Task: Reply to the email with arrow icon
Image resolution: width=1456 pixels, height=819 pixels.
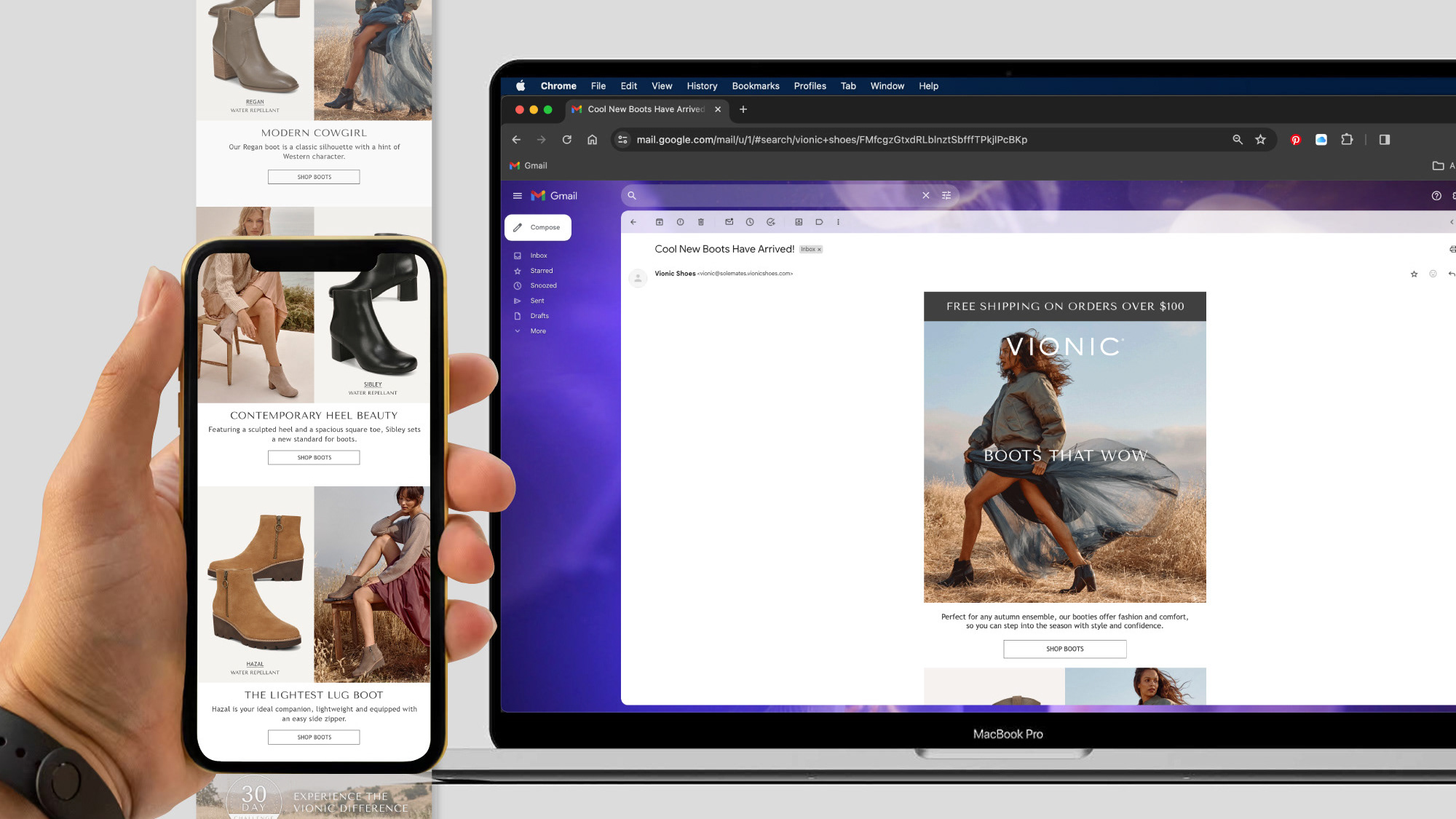Action: pyautogui.click(x=1451, y=274)
